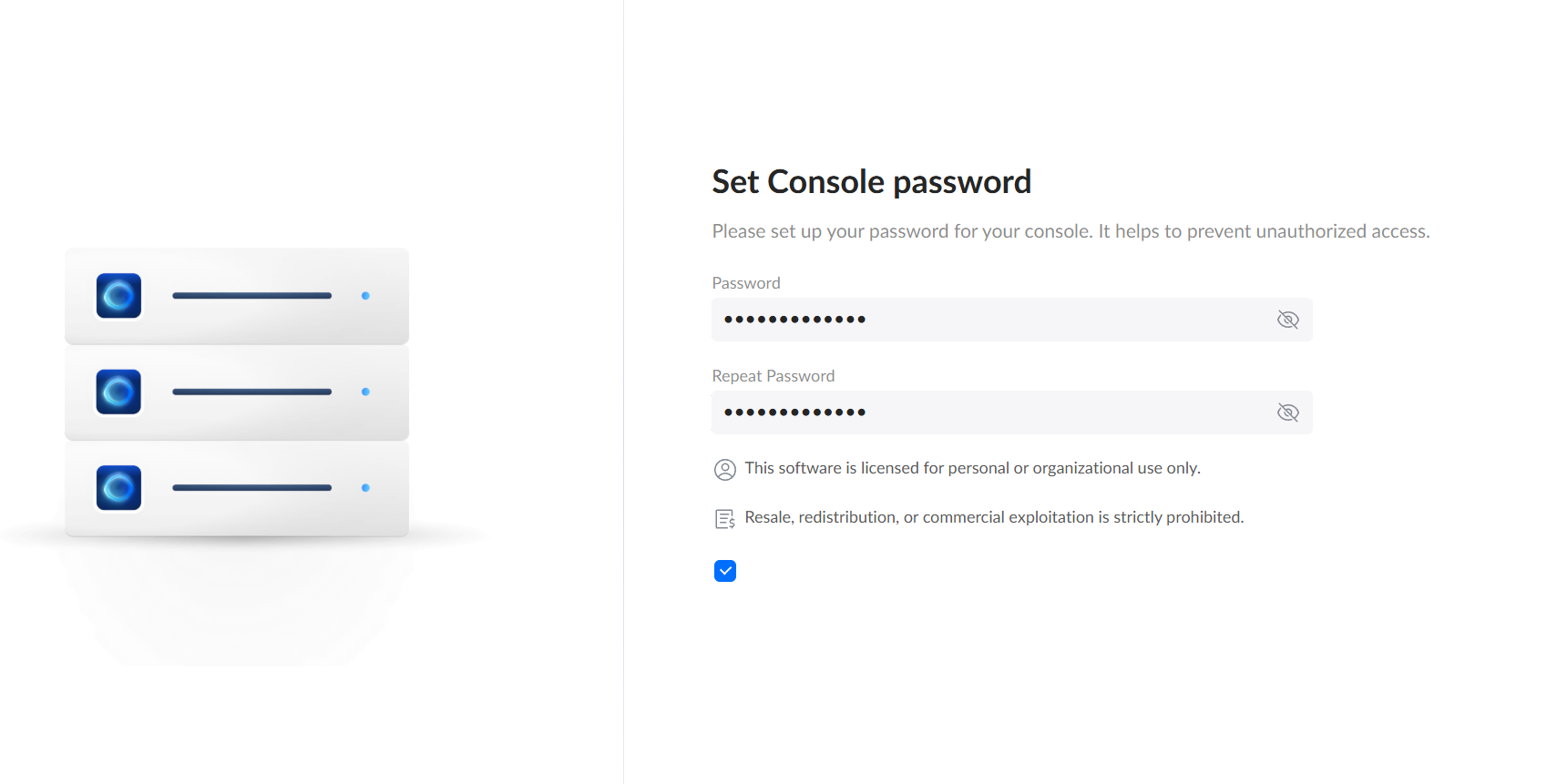Click the "Set Console password" heading
Image resolution: width=1547 pixels, height=784 pixels.
tap(871, 182)
